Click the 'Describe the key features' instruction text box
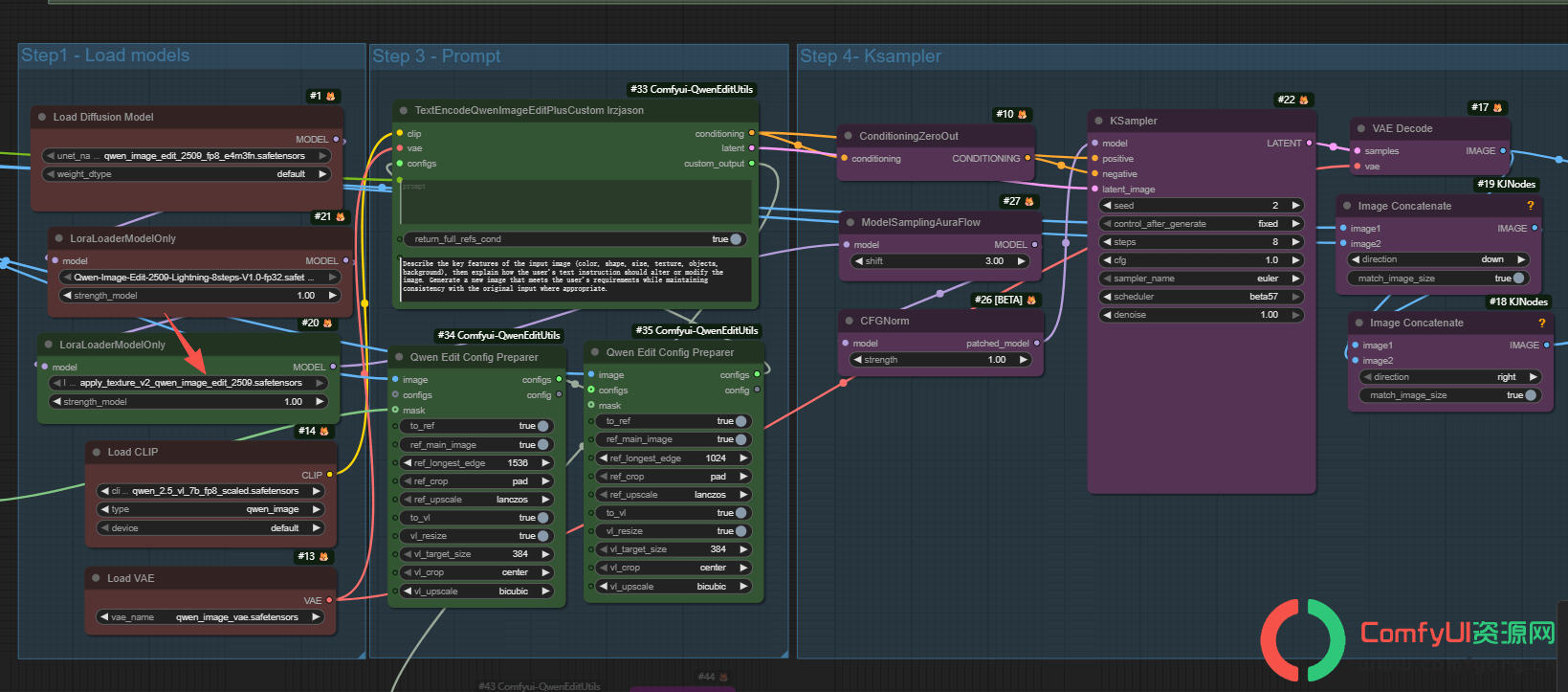 tap(576, 278)
